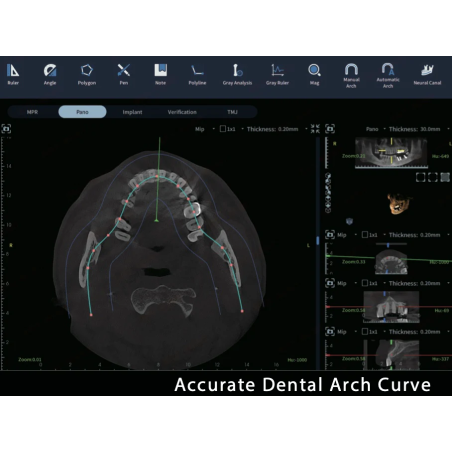The height and width of the screenshot is (452, 452).
Task: Click the Hu:-1000 readout in main view
Action: tap(297, 360)
